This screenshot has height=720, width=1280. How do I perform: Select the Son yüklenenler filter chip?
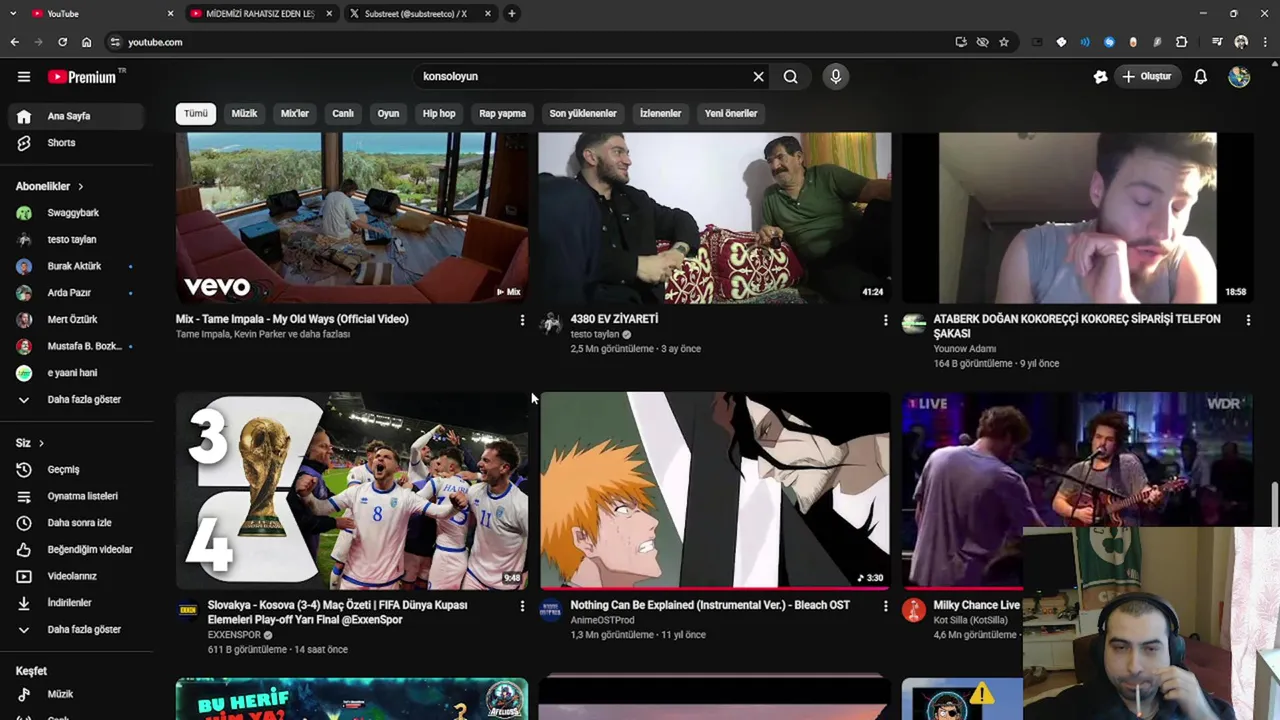[x=583, y=113]
